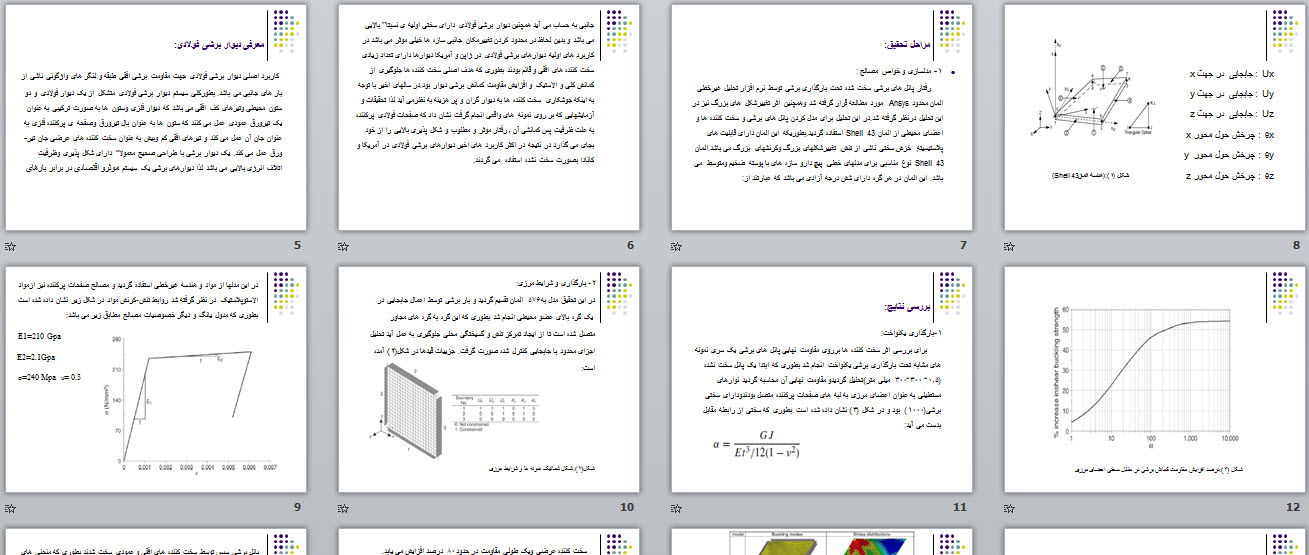Image resolution: width=1309 pixels, height=555 pixels.
Task: Click the animation star icon under slide 11
Action: click(x=677, y=507)
